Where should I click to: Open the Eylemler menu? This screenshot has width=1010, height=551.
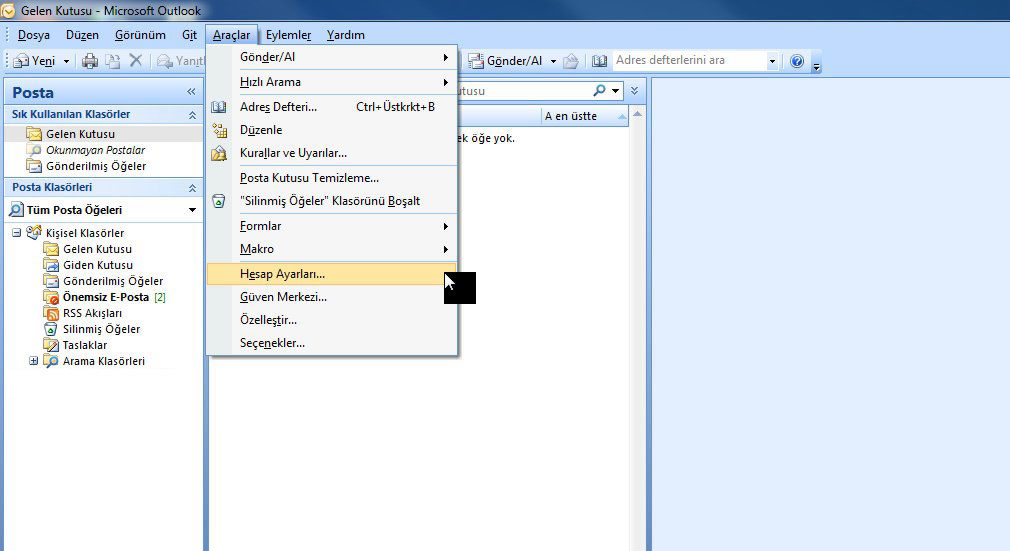click(289, 35)
